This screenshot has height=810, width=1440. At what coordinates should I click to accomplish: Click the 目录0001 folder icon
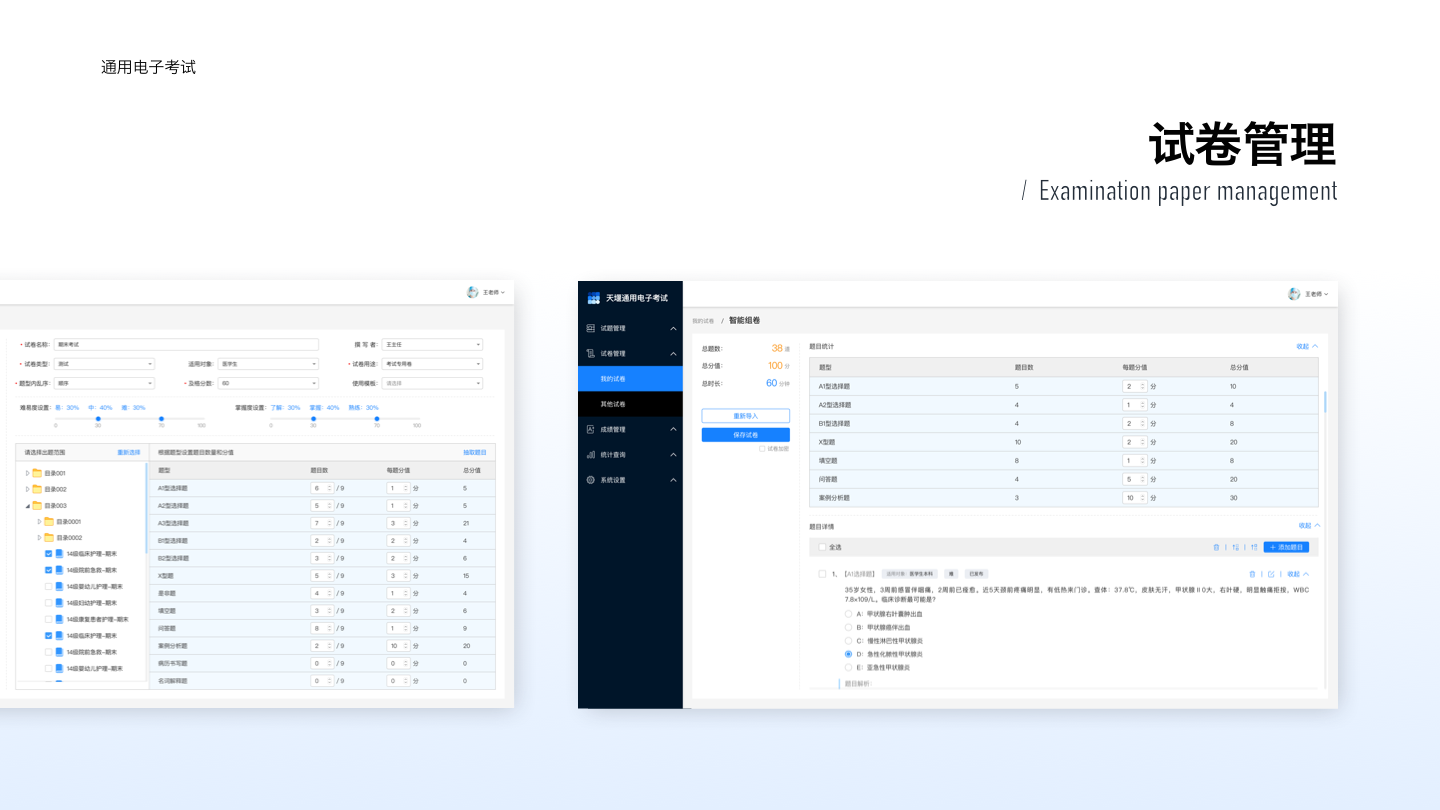coord(49,521)
